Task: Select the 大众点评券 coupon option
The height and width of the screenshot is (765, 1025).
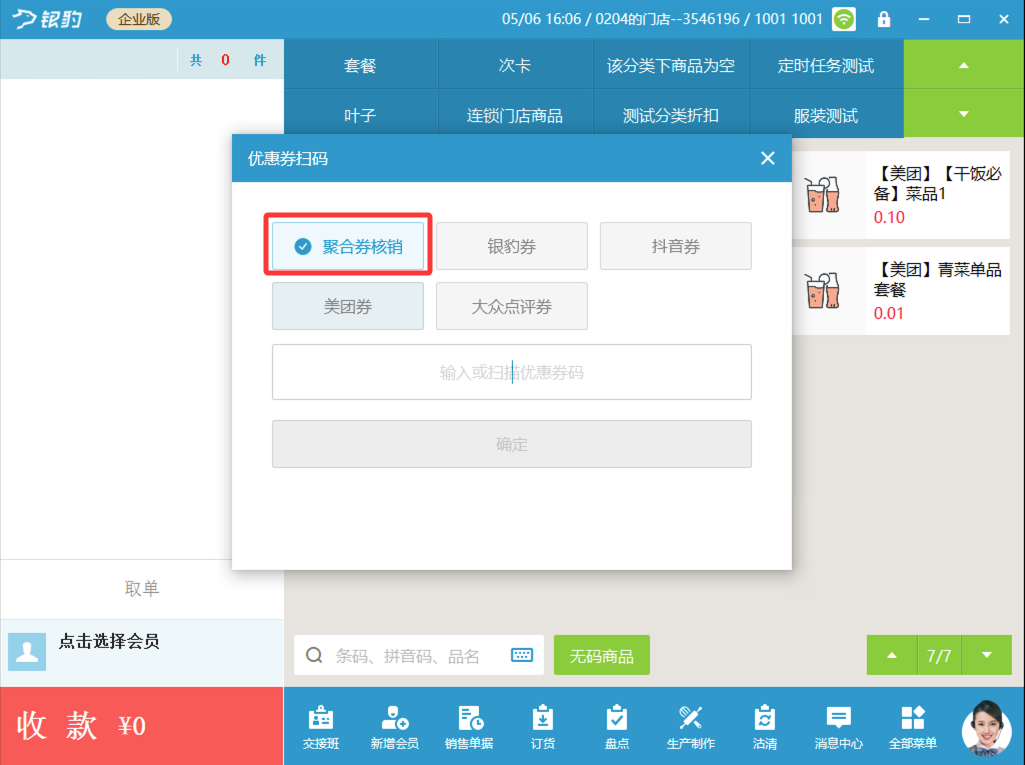Action: 512,306
